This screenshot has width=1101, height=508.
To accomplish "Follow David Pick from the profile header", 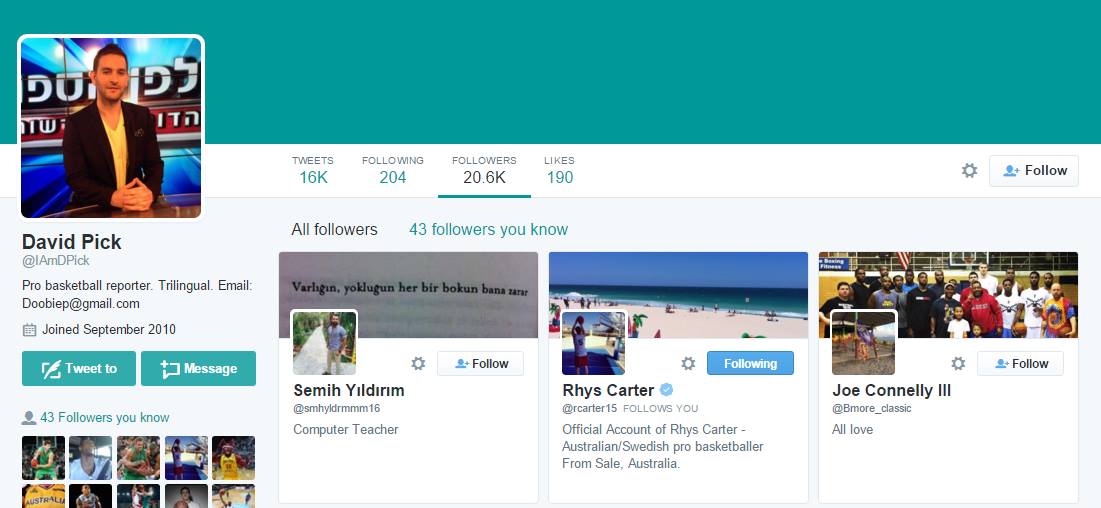I will point(1034,171).
